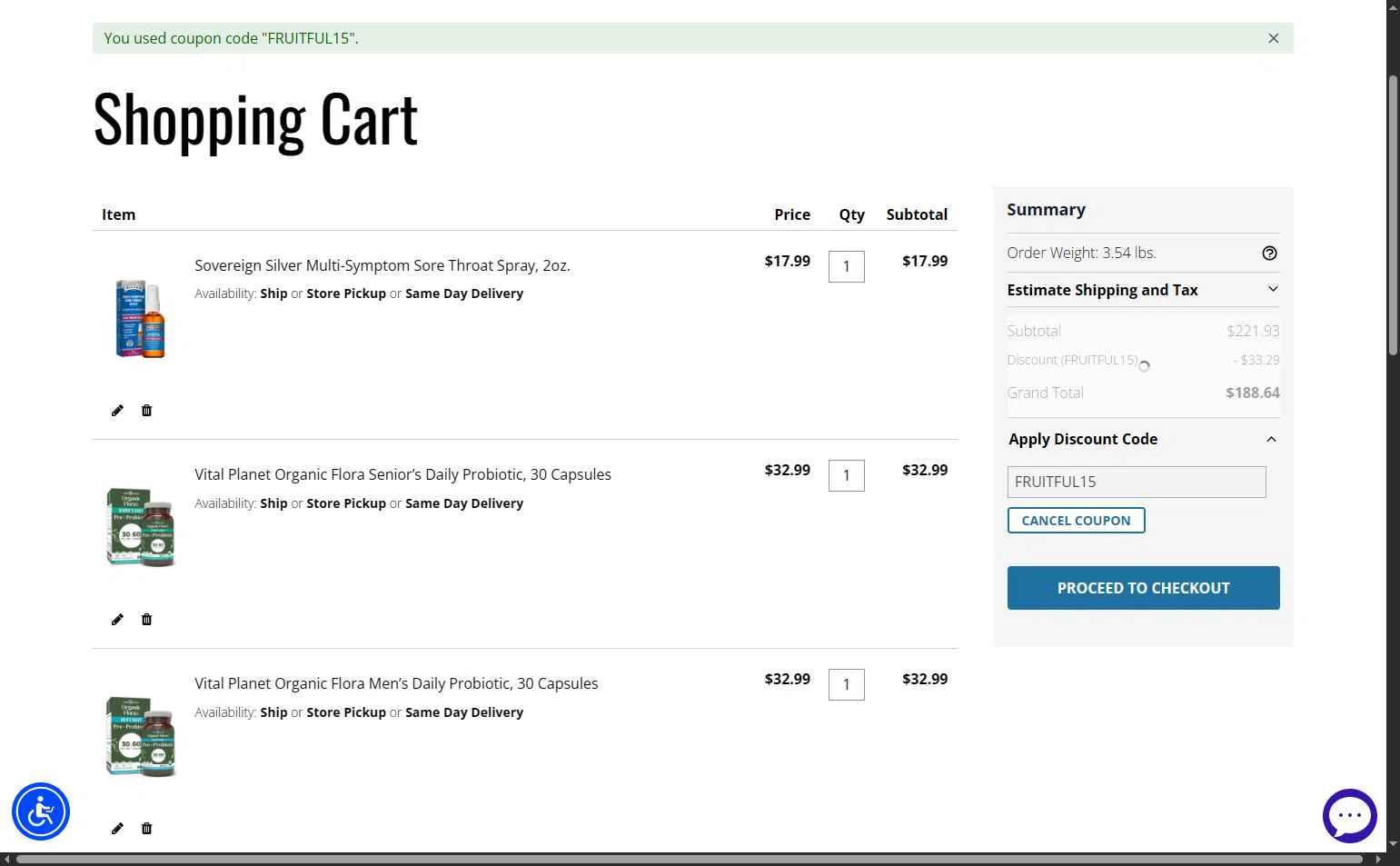Screen dimensions: 1400x866
Task: Click the Price column header
Action: [792, 214]
